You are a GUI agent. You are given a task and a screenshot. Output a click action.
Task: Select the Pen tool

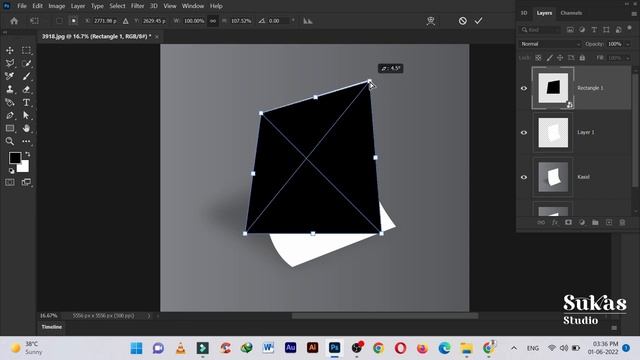(x=10, y=116)
